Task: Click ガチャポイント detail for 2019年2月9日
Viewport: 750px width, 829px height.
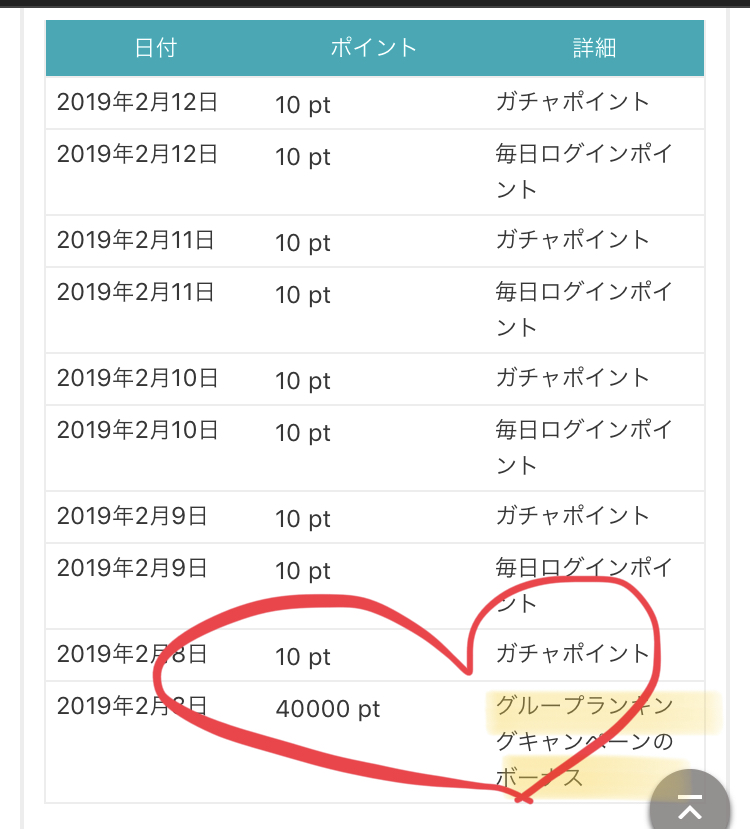Action: point(572,515)
